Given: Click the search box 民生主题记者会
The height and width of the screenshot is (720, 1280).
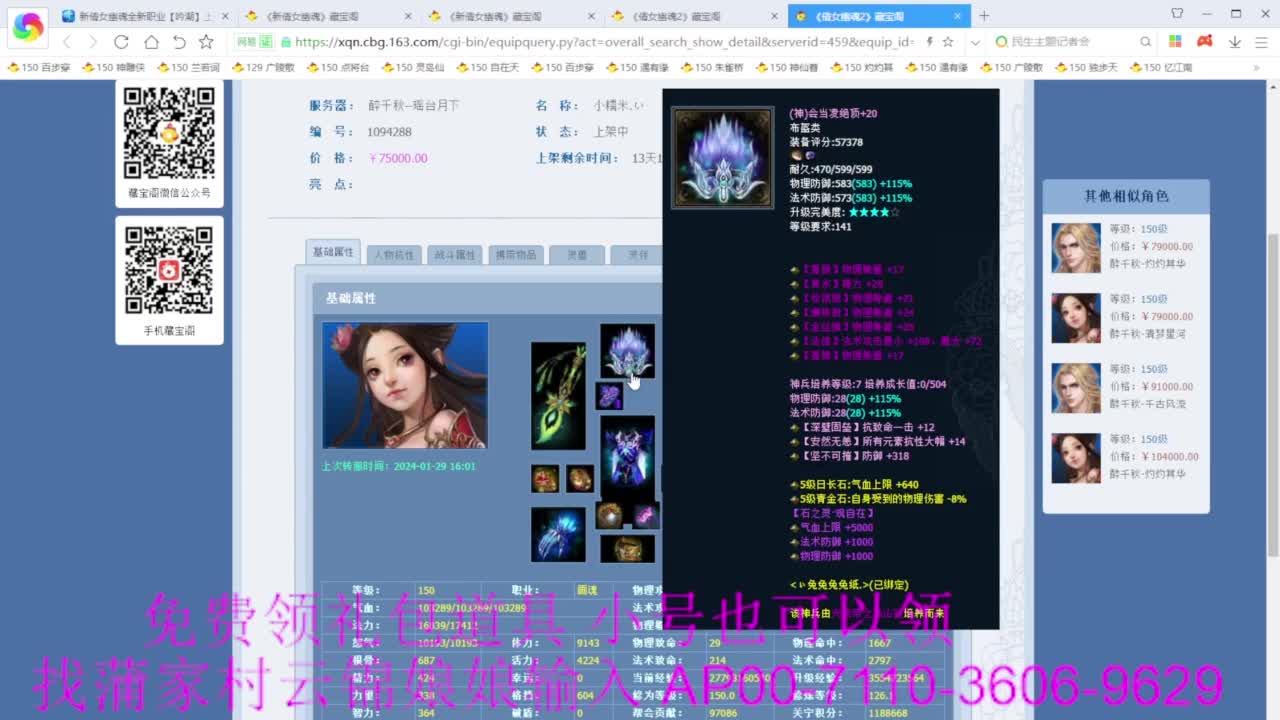Looking at the screenshot, I should tap(1070, 42).
